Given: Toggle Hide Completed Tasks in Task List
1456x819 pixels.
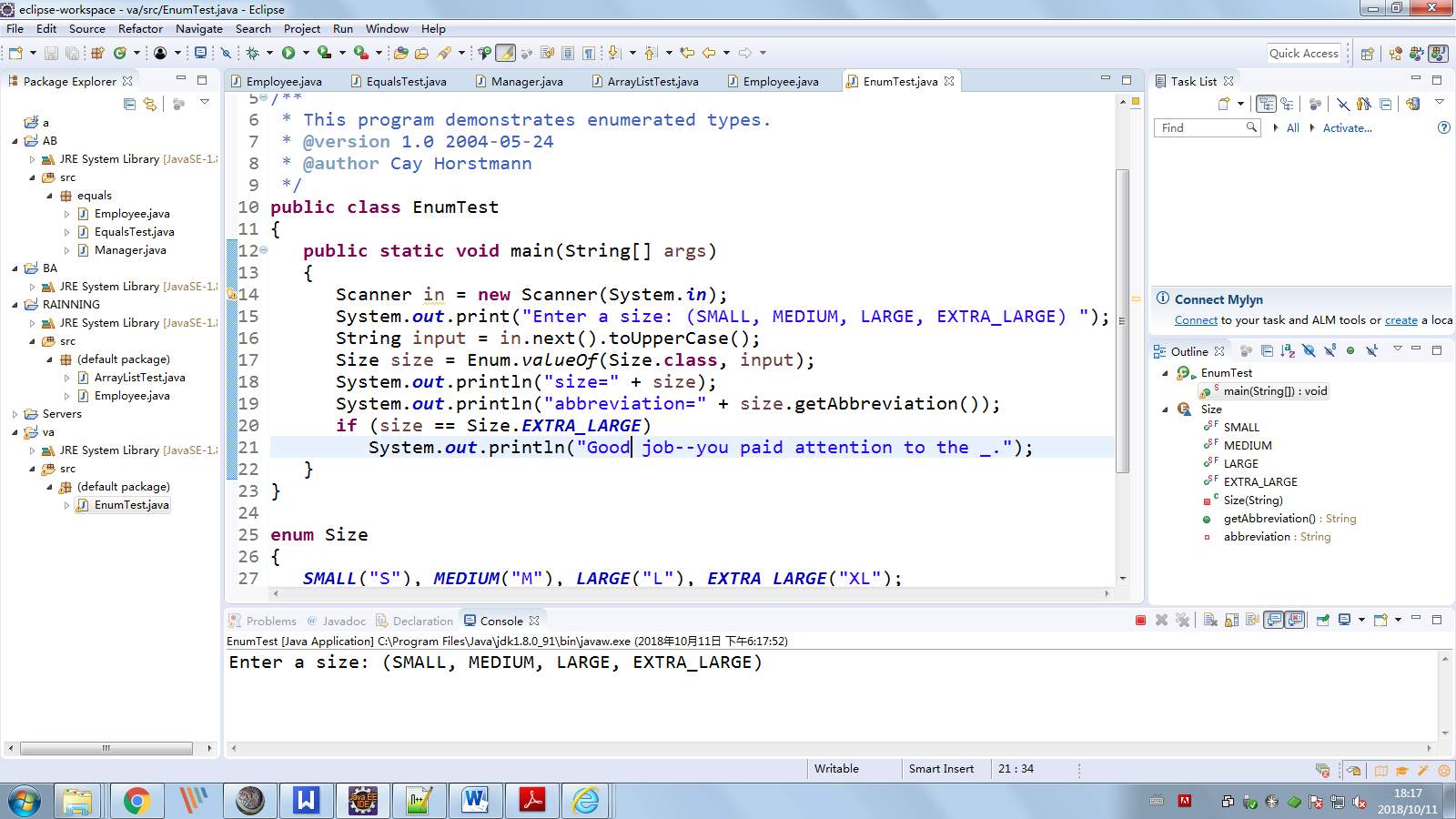Looking at the screenshot, I should pos(1343,104).
